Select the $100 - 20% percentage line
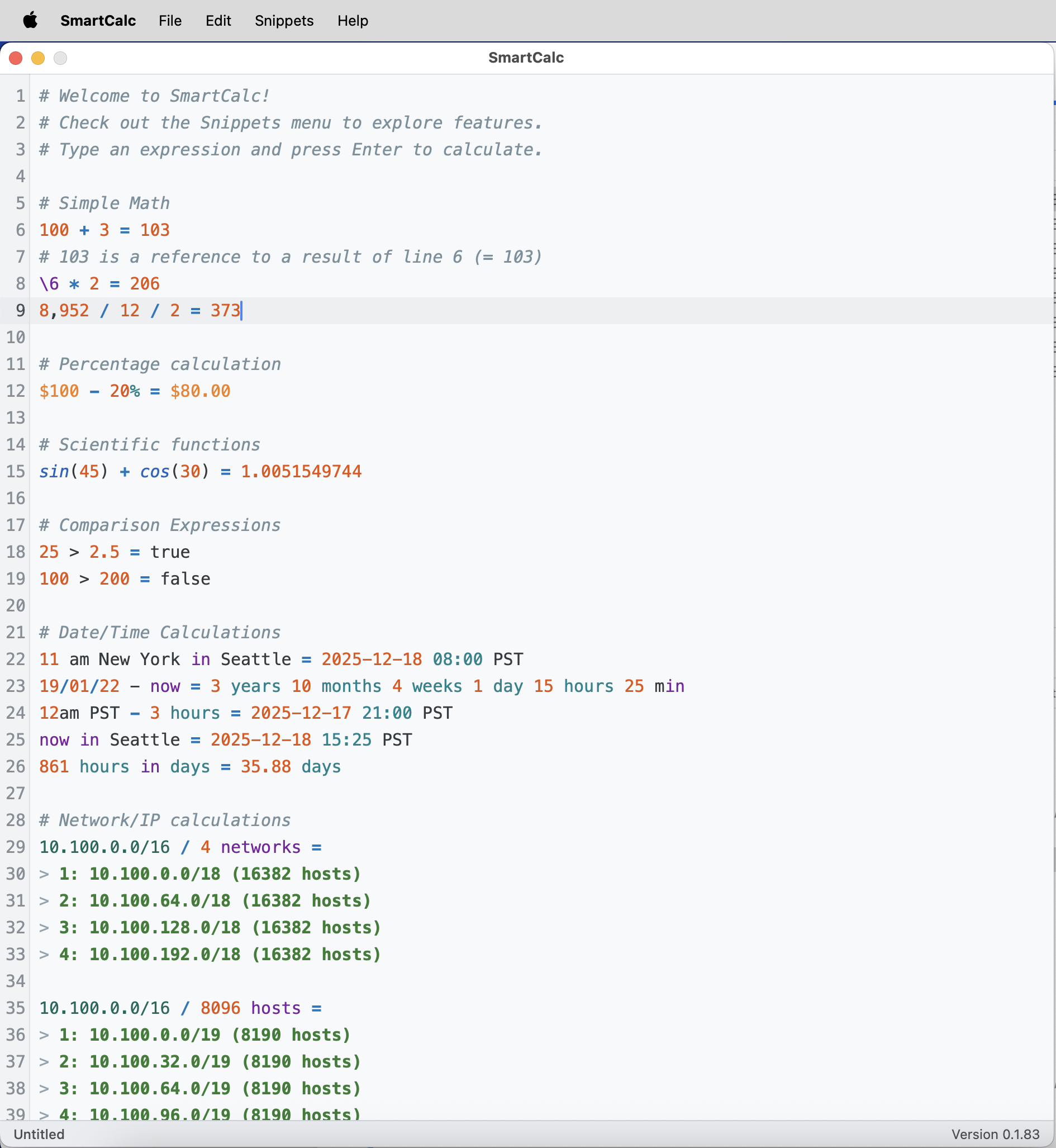 coord(134,391)
